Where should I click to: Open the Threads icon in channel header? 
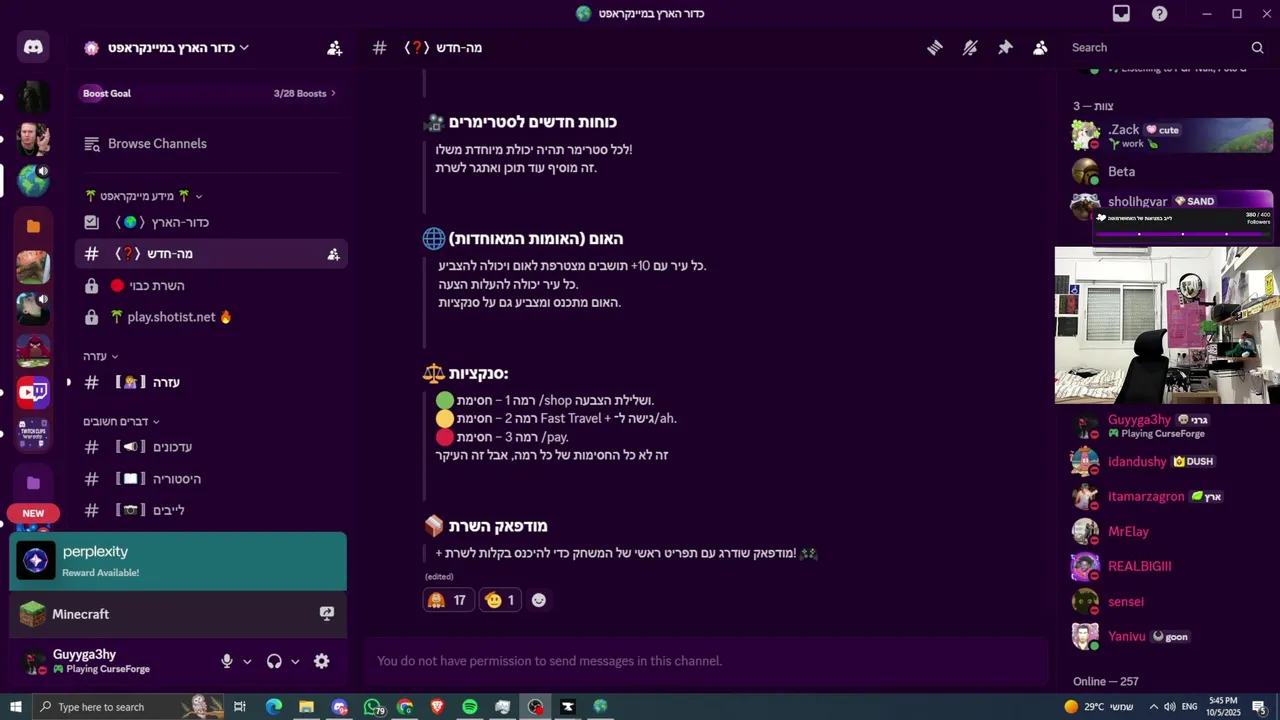tap(935, 47)
